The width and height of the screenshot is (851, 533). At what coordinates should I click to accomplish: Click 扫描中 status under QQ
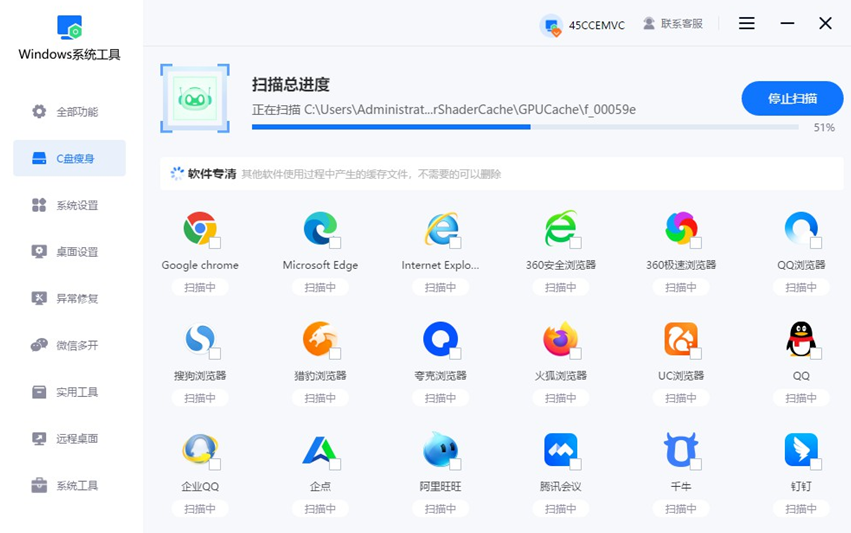tap(801, 398)
